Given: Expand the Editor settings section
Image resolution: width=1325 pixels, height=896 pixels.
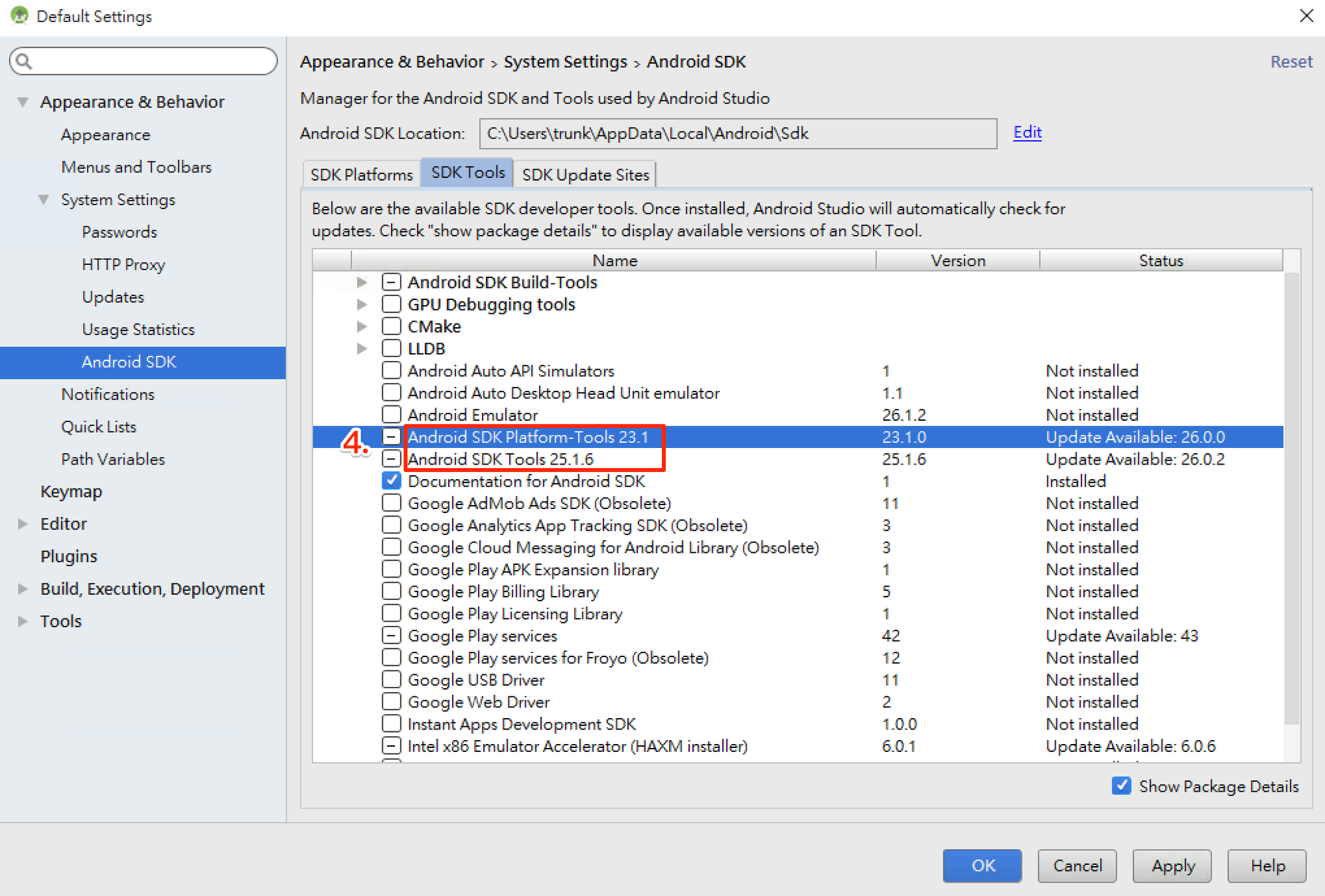Looking at the screenshot, I should (x=23, y=524).
